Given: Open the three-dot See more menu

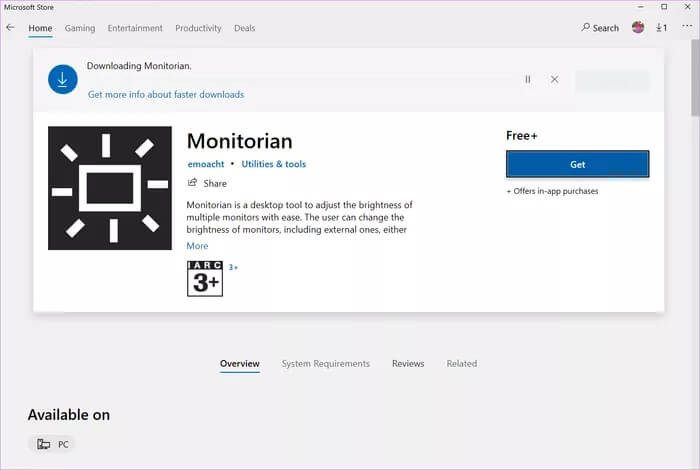Looking at the screenshot, I should coord(687,27).
